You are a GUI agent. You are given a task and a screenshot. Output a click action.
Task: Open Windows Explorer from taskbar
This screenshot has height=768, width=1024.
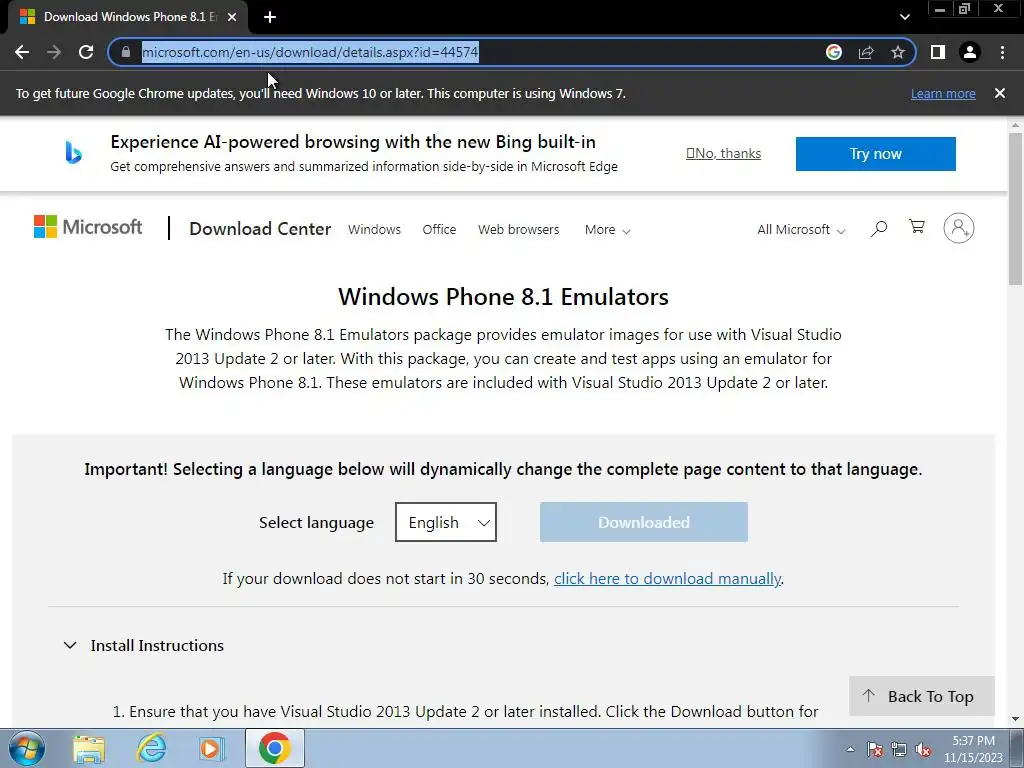click(x=89, y=748)
